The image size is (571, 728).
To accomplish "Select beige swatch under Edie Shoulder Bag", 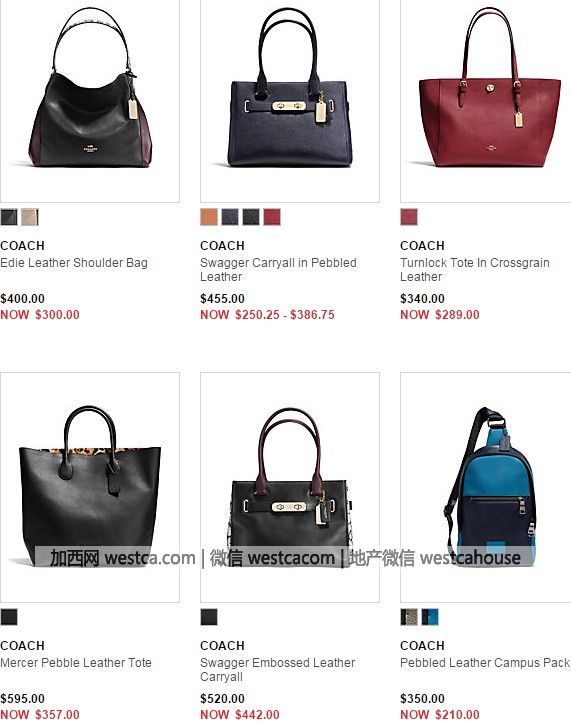I will point(30,217).
